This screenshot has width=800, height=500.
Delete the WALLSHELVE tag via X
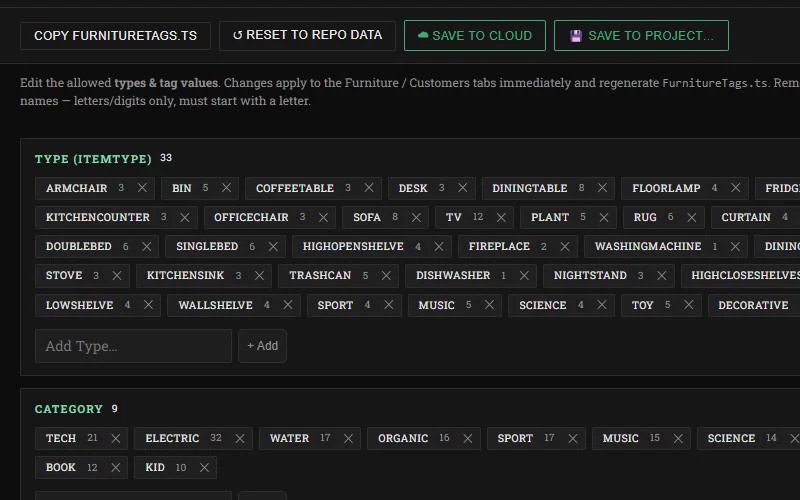(x=288, y=305)
